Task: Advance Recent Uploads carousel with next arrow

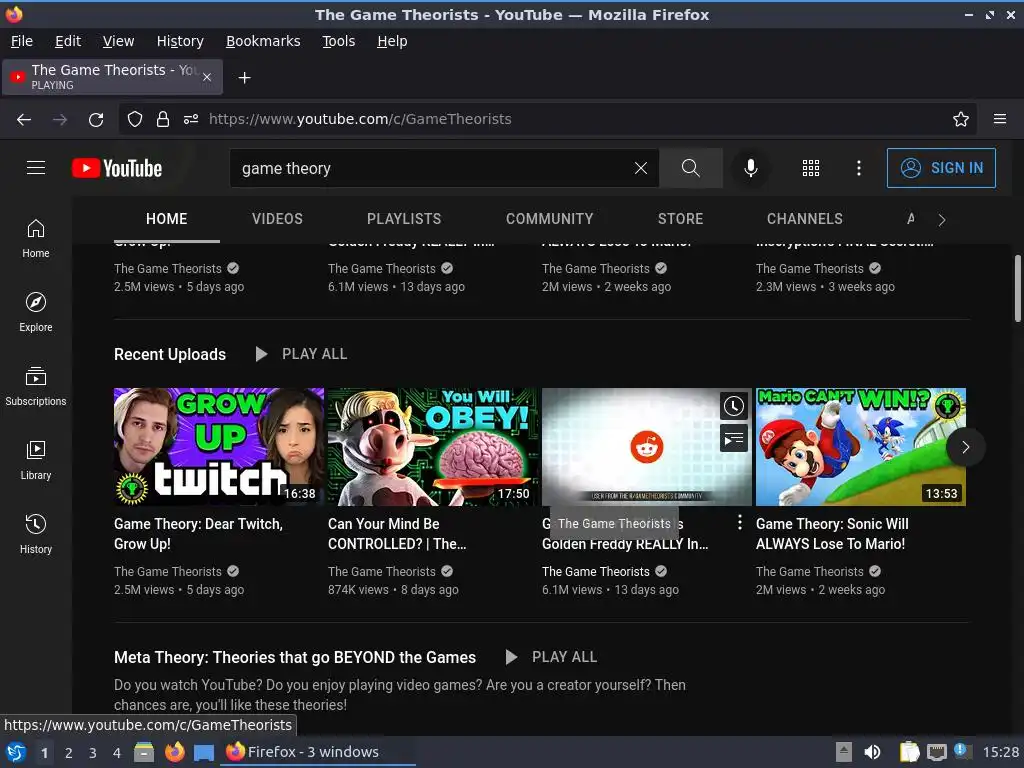Action: point(965,447)
